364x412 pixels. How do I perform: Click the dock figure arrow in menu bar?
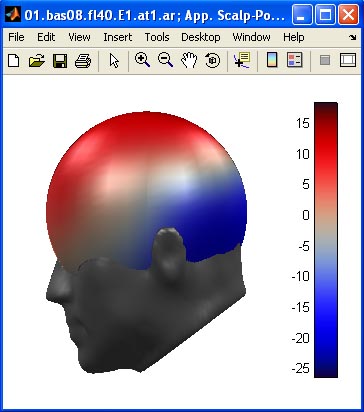click(x=353, y=38)
